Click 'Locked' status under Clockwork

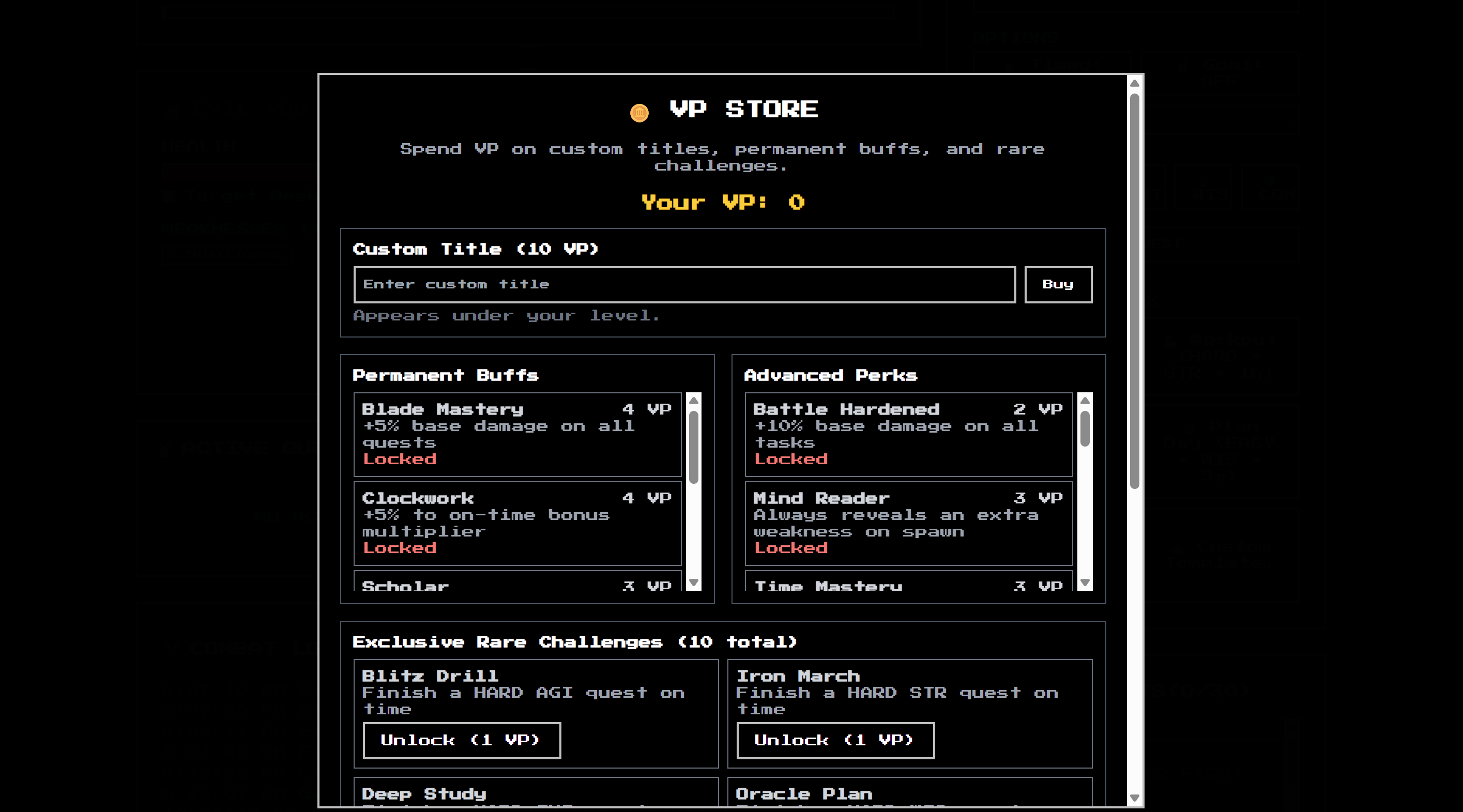400,548
